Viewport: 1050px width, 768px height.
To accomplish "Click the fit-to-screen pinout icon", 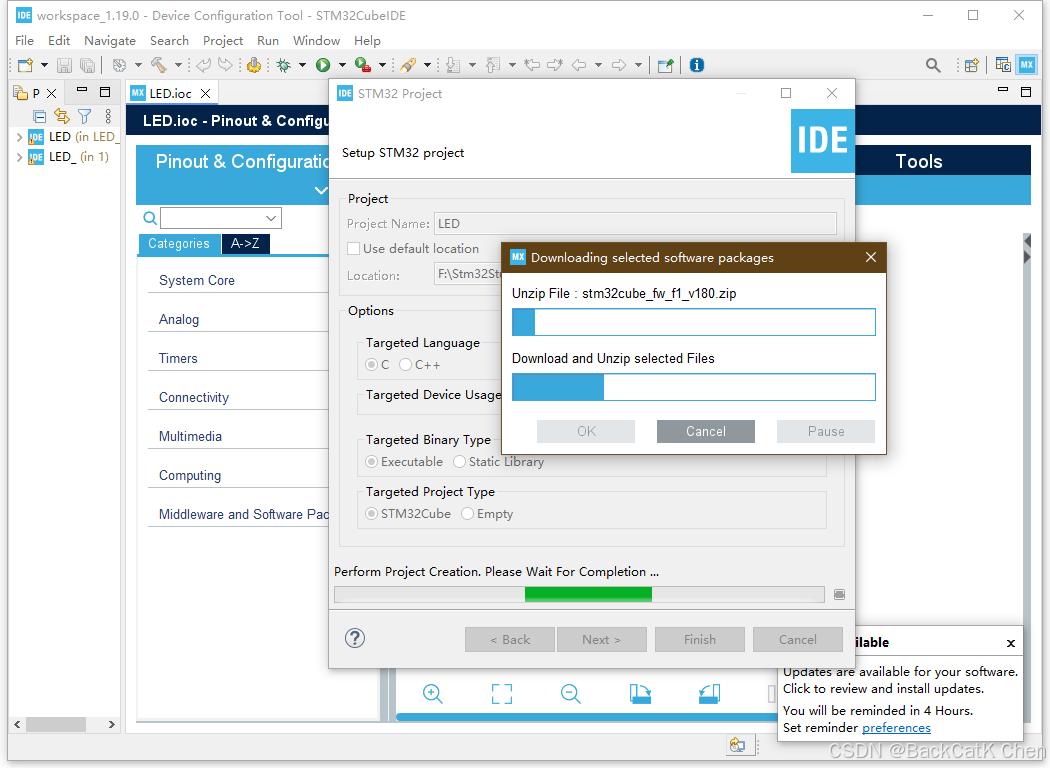I will (x=502, y=694).
